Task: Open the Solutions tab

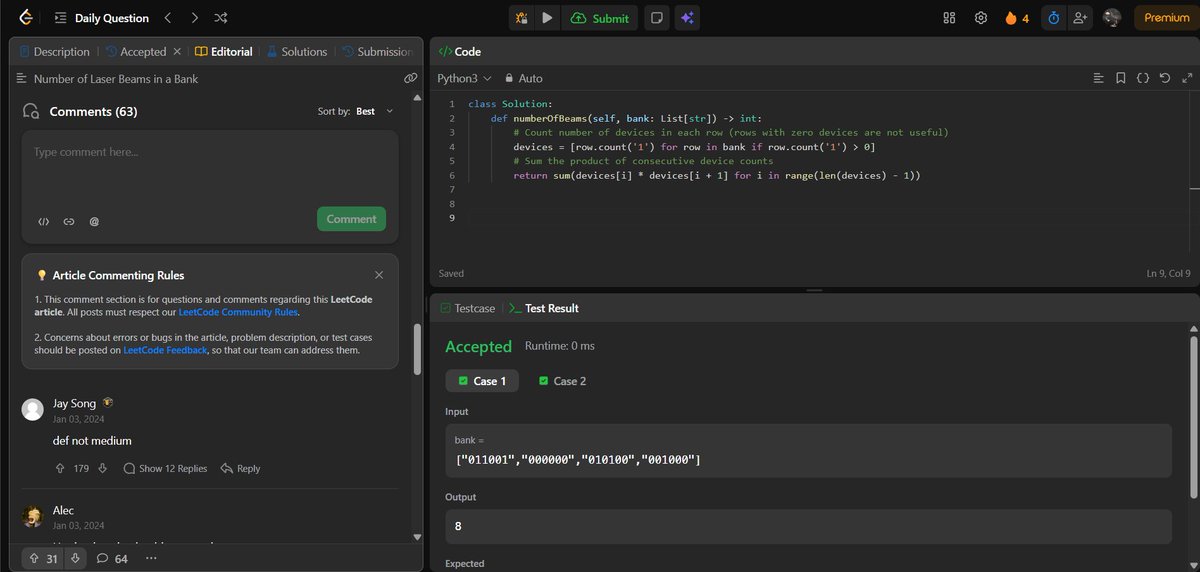Action: click(x=296, y=51)
